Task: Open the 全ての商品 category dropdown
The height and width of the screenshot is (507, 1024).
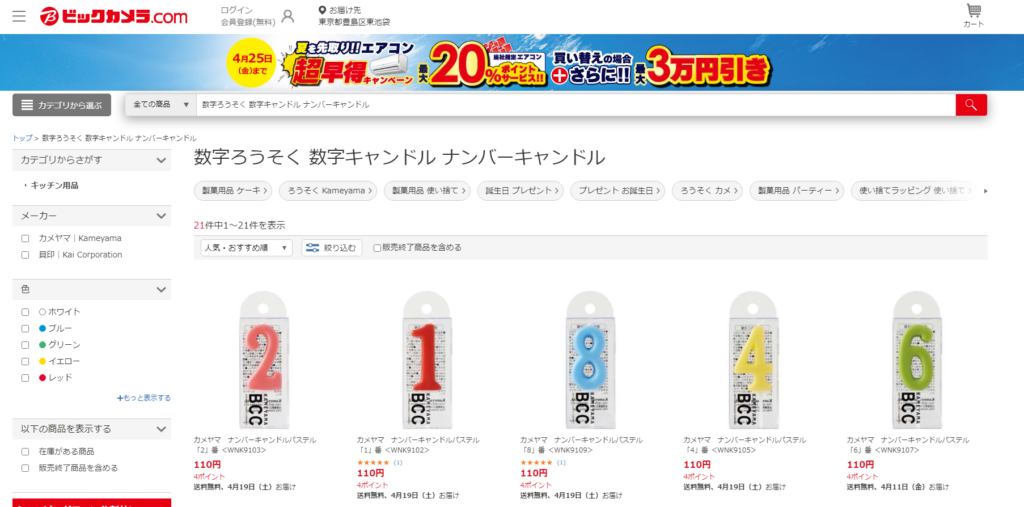Action: point(161,105)
